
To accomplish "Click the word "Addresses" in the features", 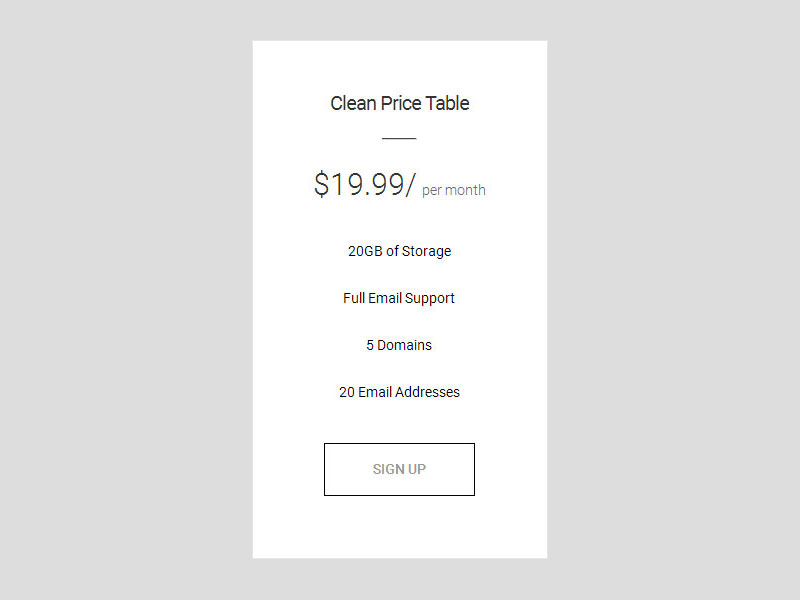I will click(427, 392).
